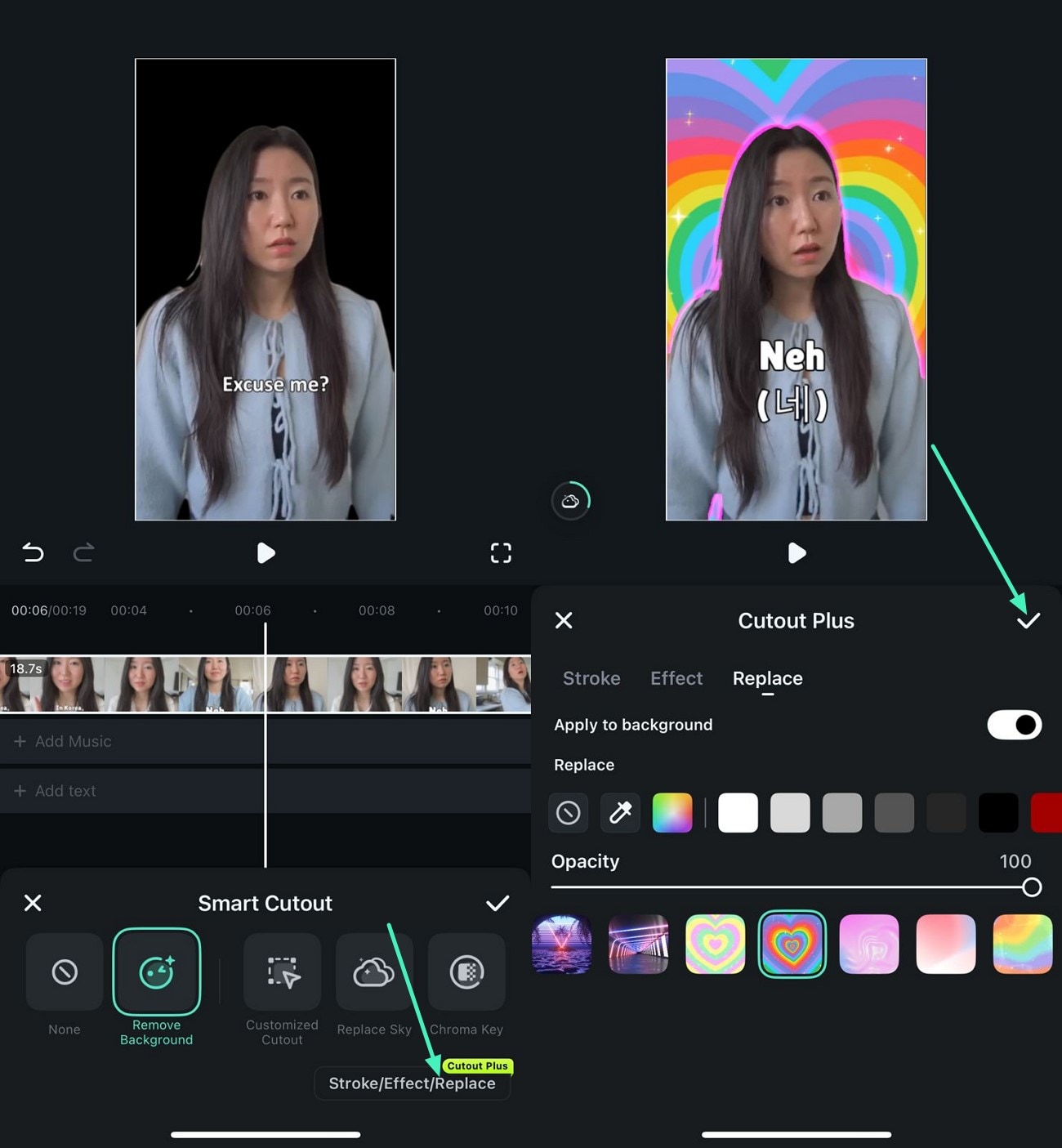The width and height of the screenshot is (1062, 1148).
Task: Confirm Cutout Plus with the checkmark
Action: click(x=1029, y=620)
